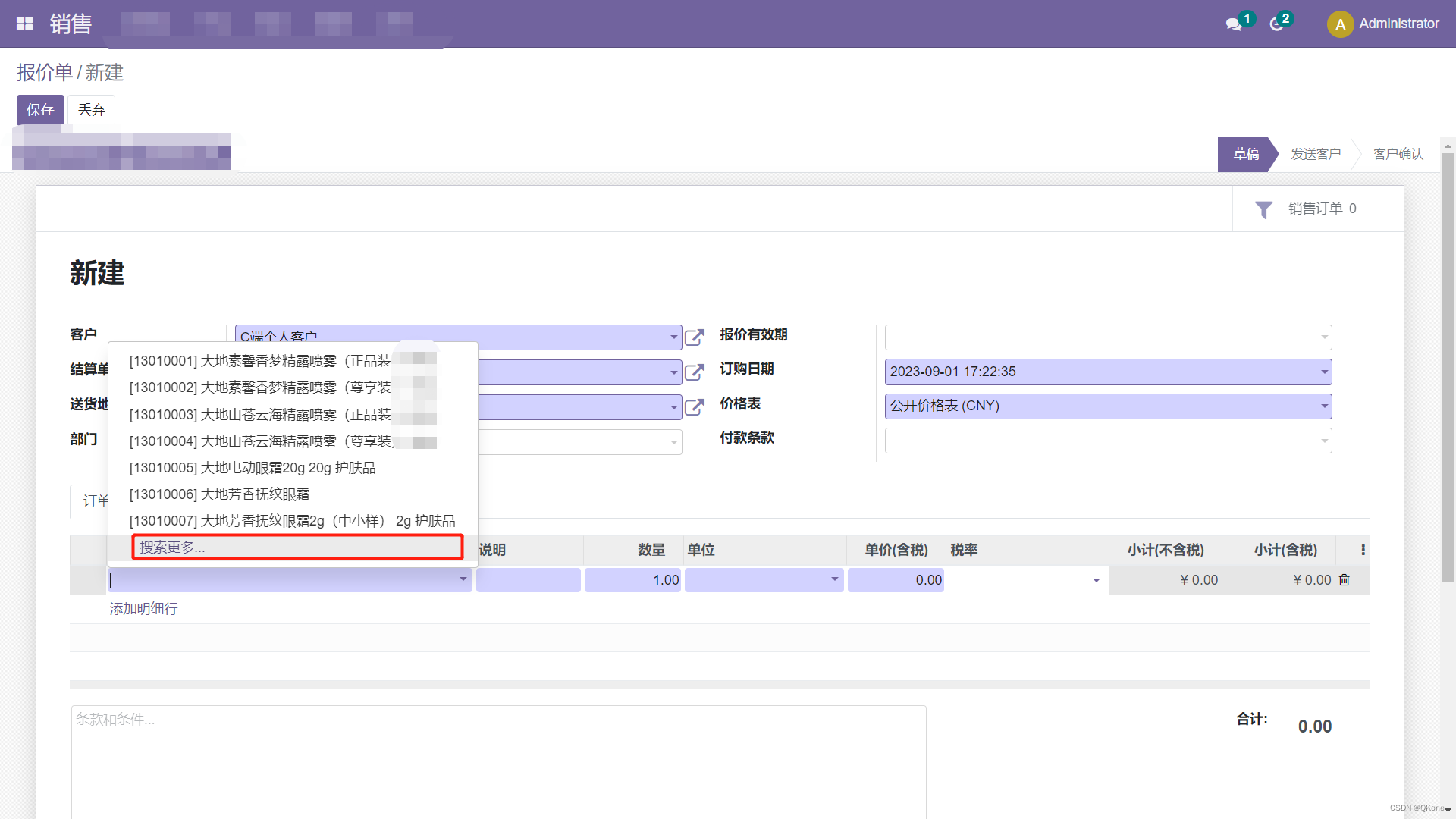Click the filter funnel next to 销售订单
The image size is (1456, 819).
[x=1263, y=209]
